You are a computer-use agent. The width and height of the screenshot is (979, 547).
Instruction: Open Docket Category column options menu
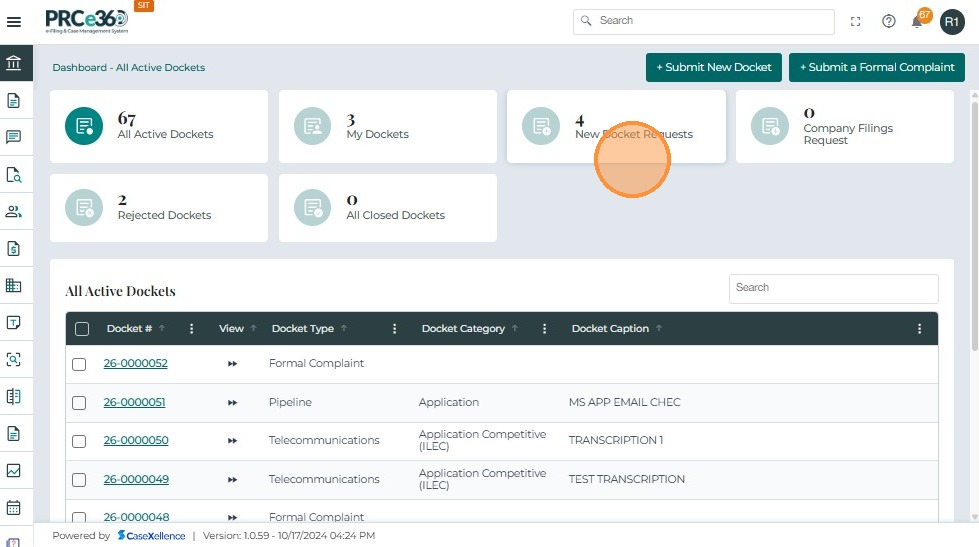544,329
